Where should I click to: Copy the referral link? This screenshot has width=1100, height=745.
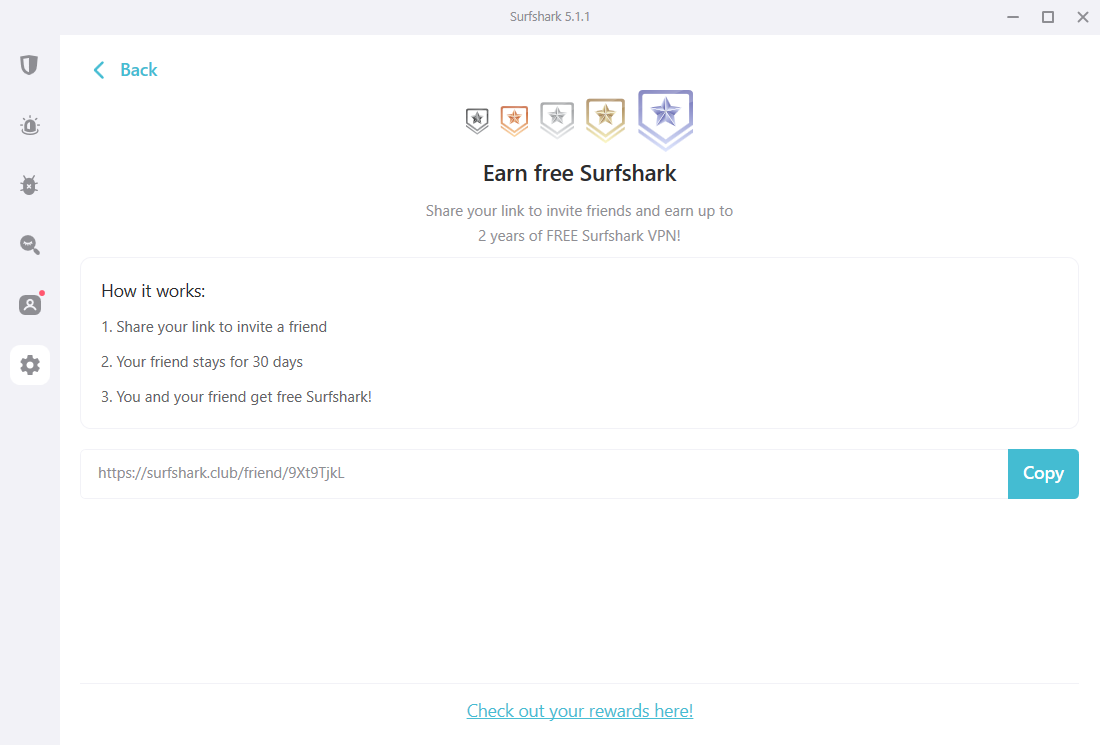click(1042, 474)
